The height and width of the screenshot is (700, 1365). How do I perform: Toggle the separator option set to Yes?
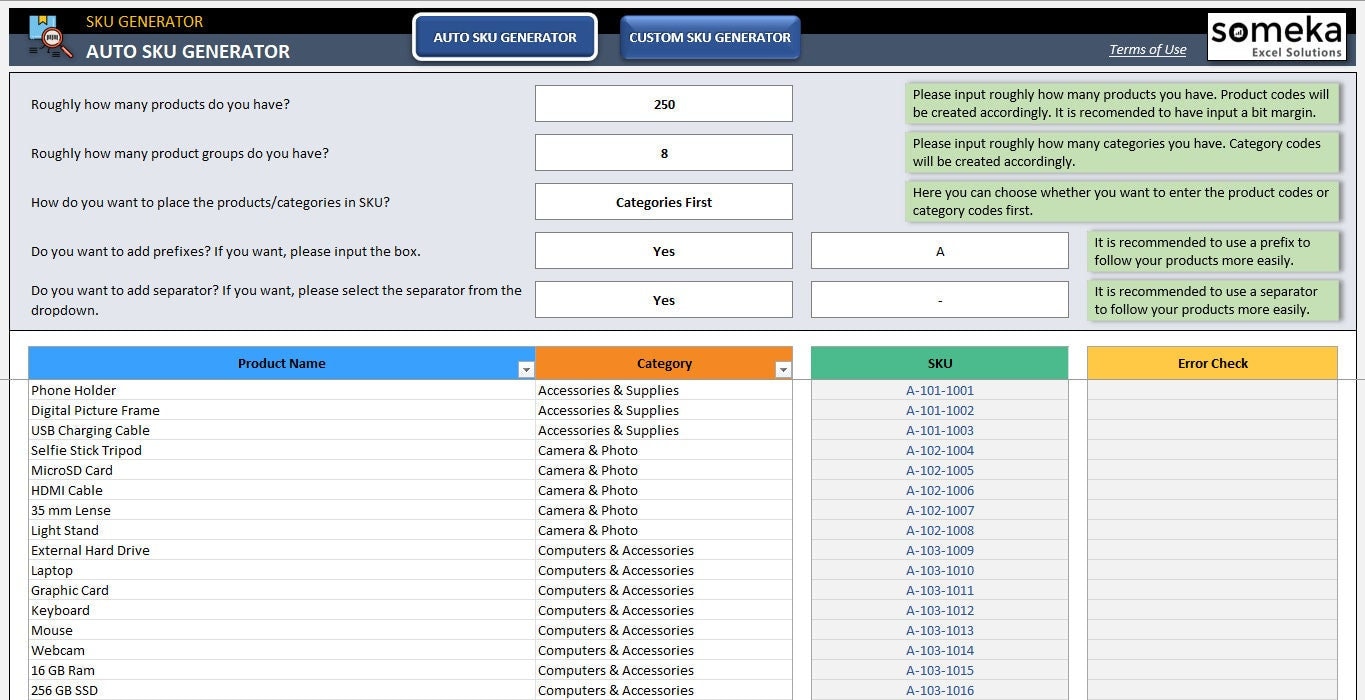pos(663,299)
